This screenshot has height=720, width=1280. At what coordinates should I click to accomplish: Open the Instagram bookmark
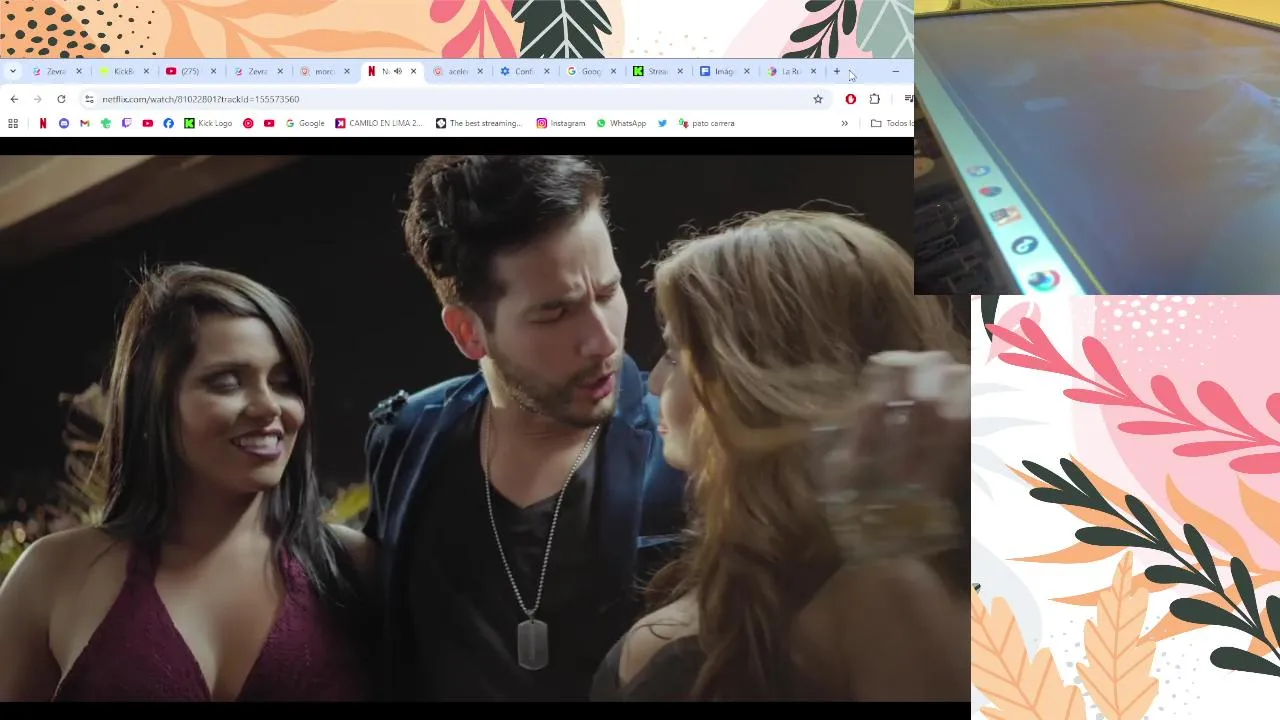[x=561, y=123]
